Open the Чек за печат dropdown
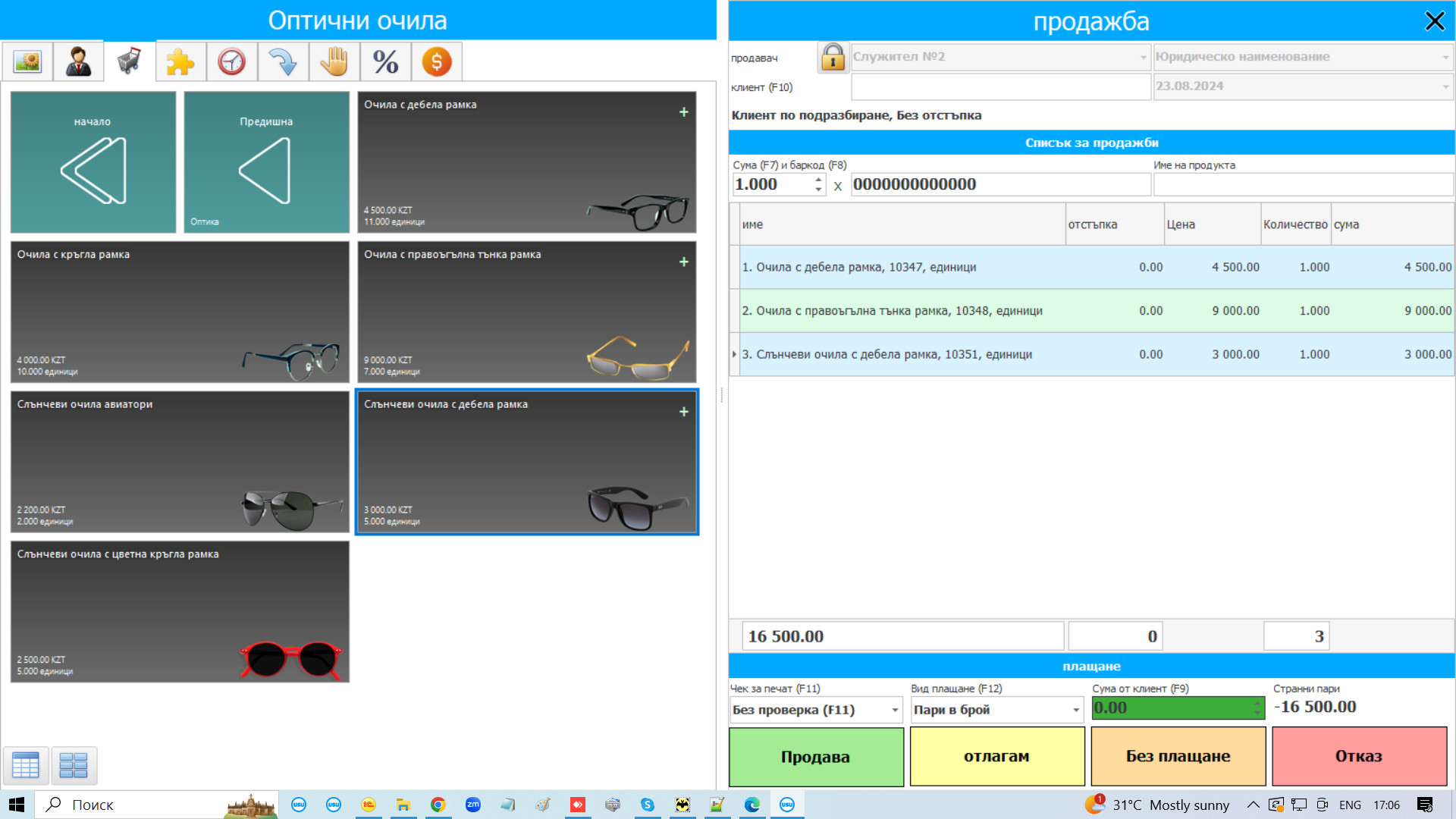 (895, 711)
